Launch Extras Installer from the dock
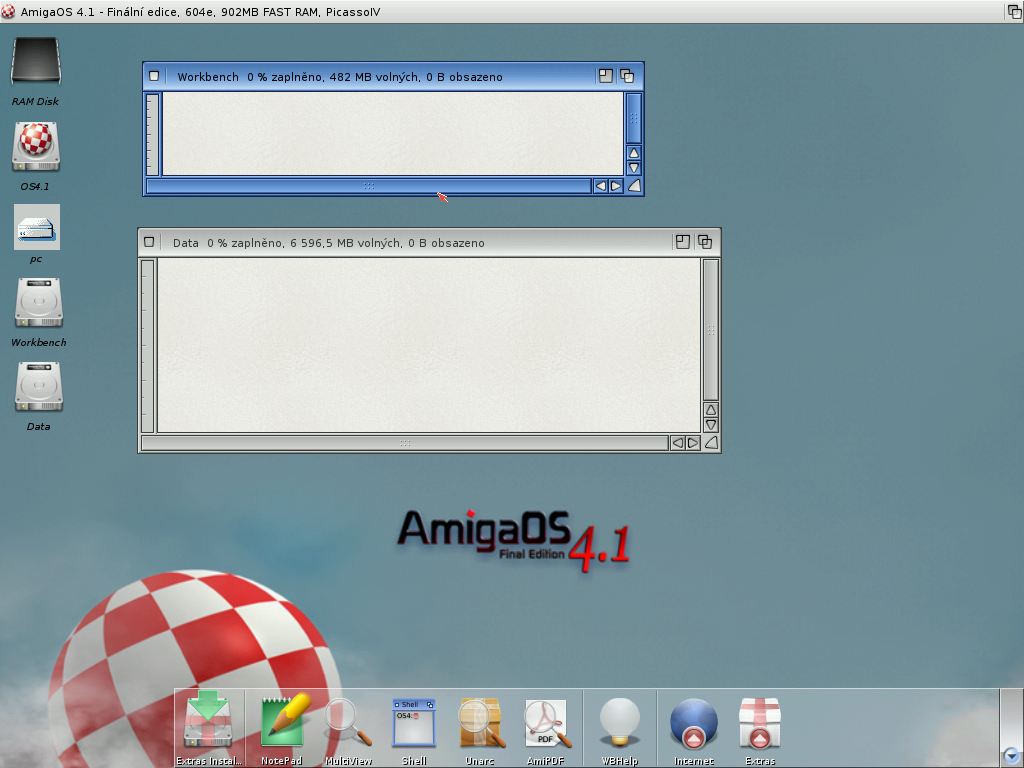The height and width of the screenshot is (768, 1024). (x=208, y=722)
